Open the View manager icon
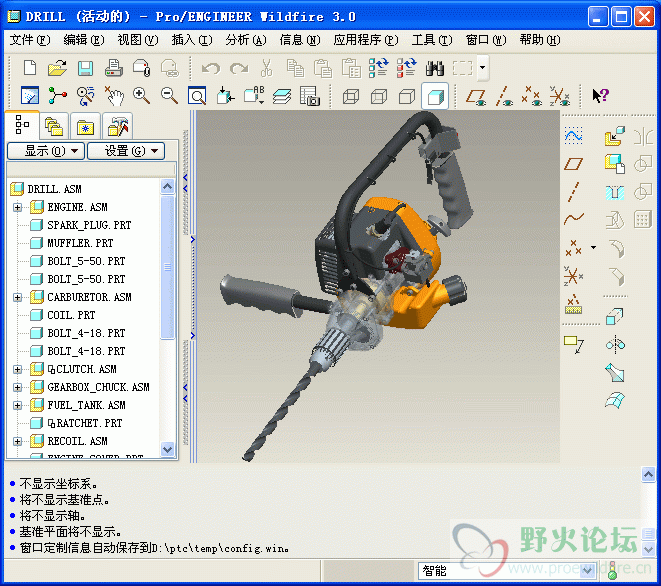Viewport: 661px width, 586px height. coord(309,96)
